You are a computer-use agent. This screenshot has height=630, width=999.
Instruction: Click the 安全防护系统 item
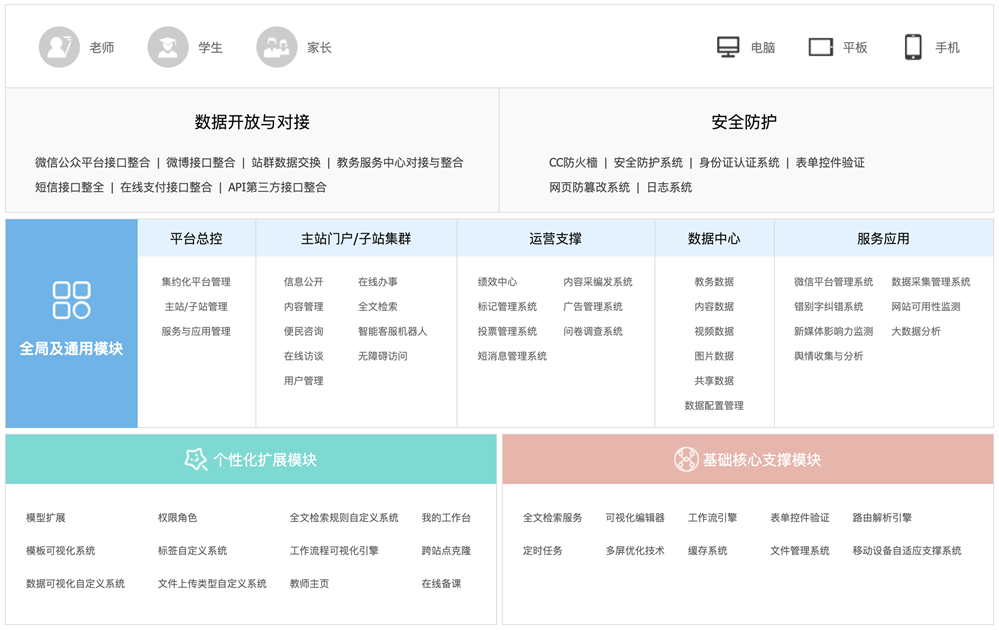(x=648, y=162)
